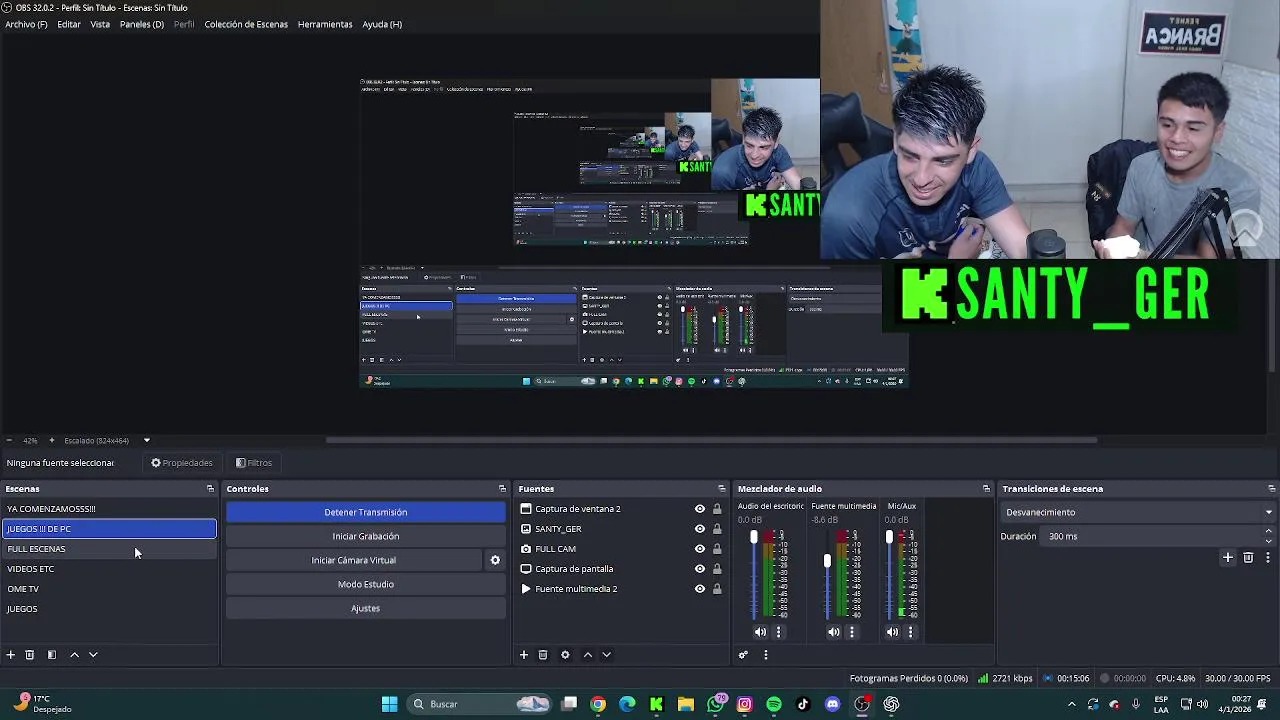Open the Paneles (D) menu
This screenshot has height=720, width=1280.
tap(142, 24)
